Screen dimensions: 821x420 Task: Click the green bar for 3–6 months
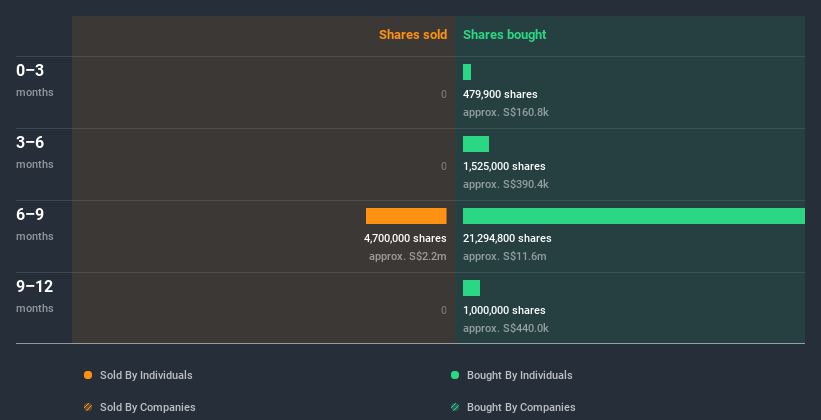click(476, 144)
